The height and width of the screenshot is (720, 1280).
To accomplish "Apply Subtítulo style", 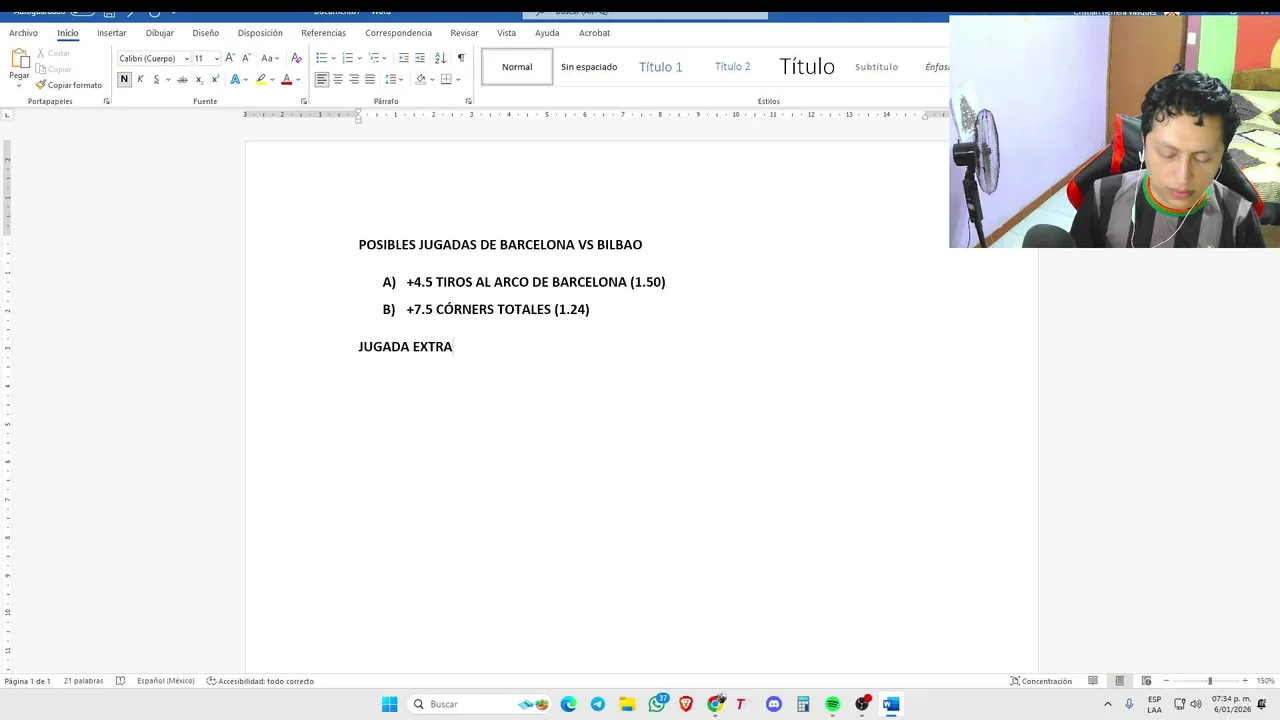I will (876, 67).
